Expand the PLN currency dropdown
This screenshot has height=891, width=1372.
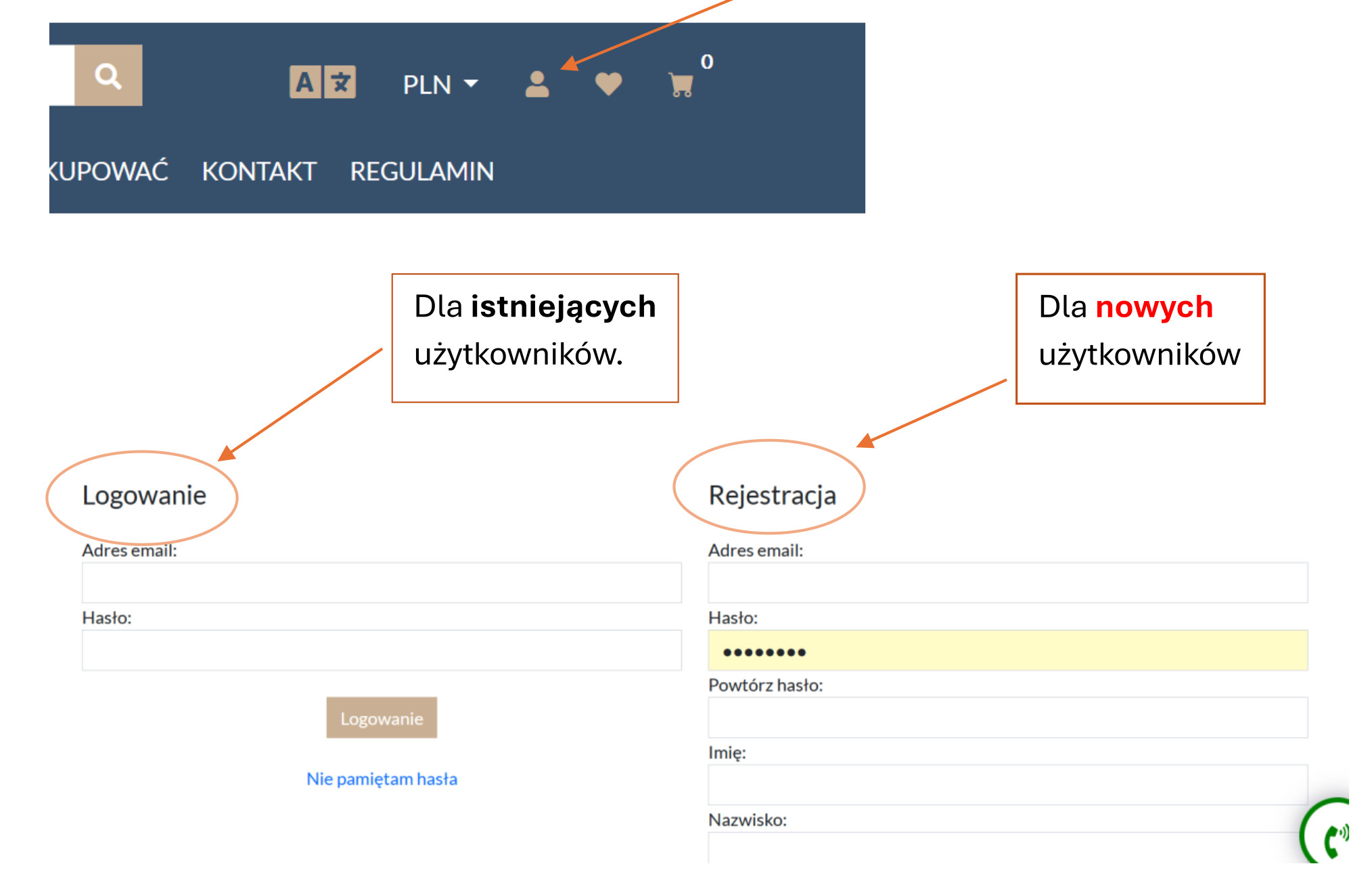pyautogui.click(x=440, y=85)
